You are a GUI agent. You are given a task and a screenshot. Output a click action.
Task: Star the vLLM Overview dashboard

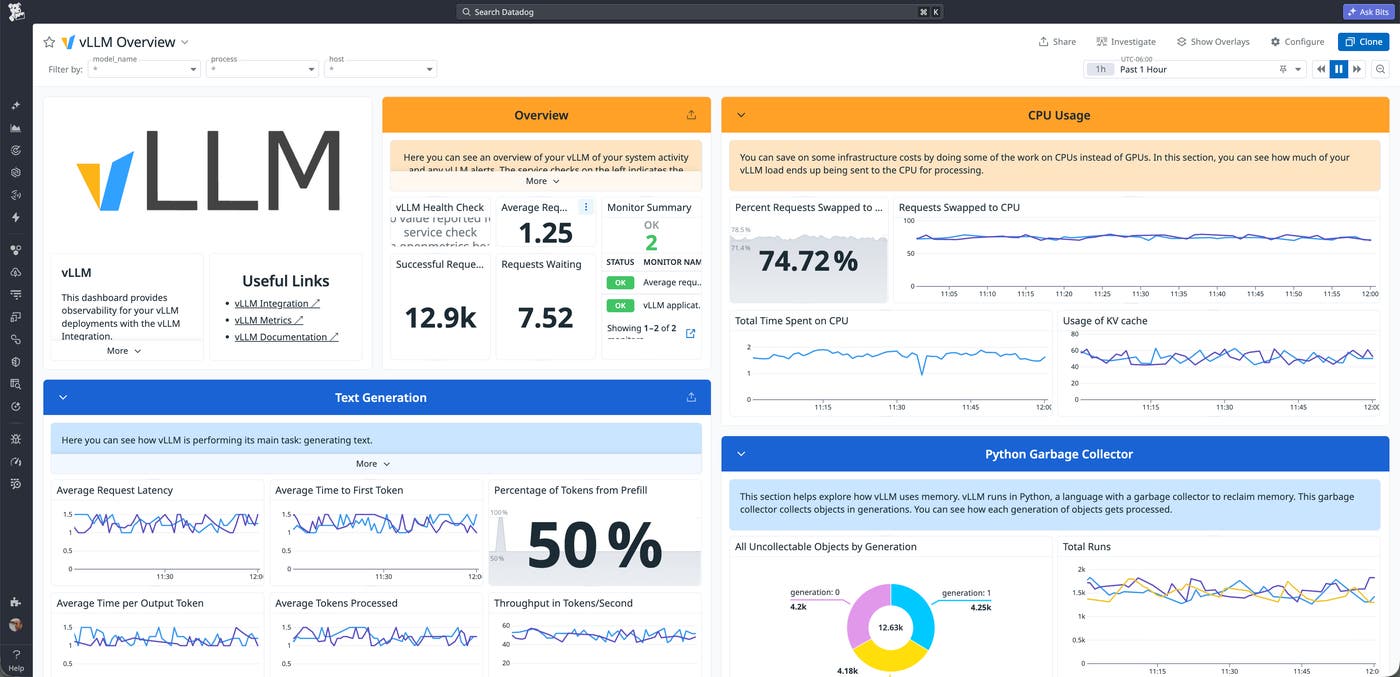click(49, 42)
